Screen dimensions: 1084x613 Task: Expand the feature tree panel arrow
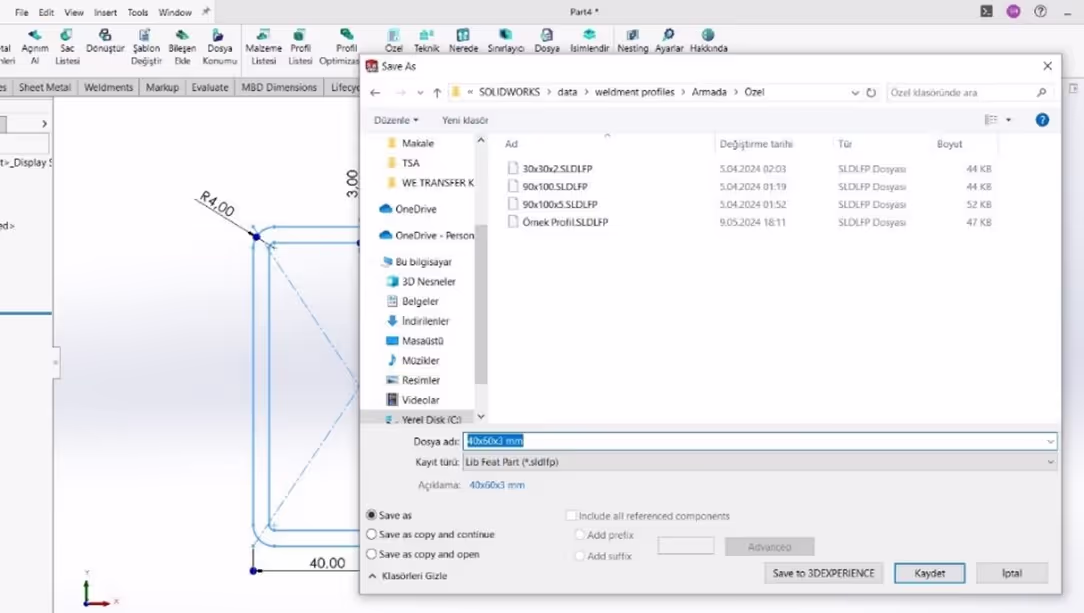(x=44, y=124)
